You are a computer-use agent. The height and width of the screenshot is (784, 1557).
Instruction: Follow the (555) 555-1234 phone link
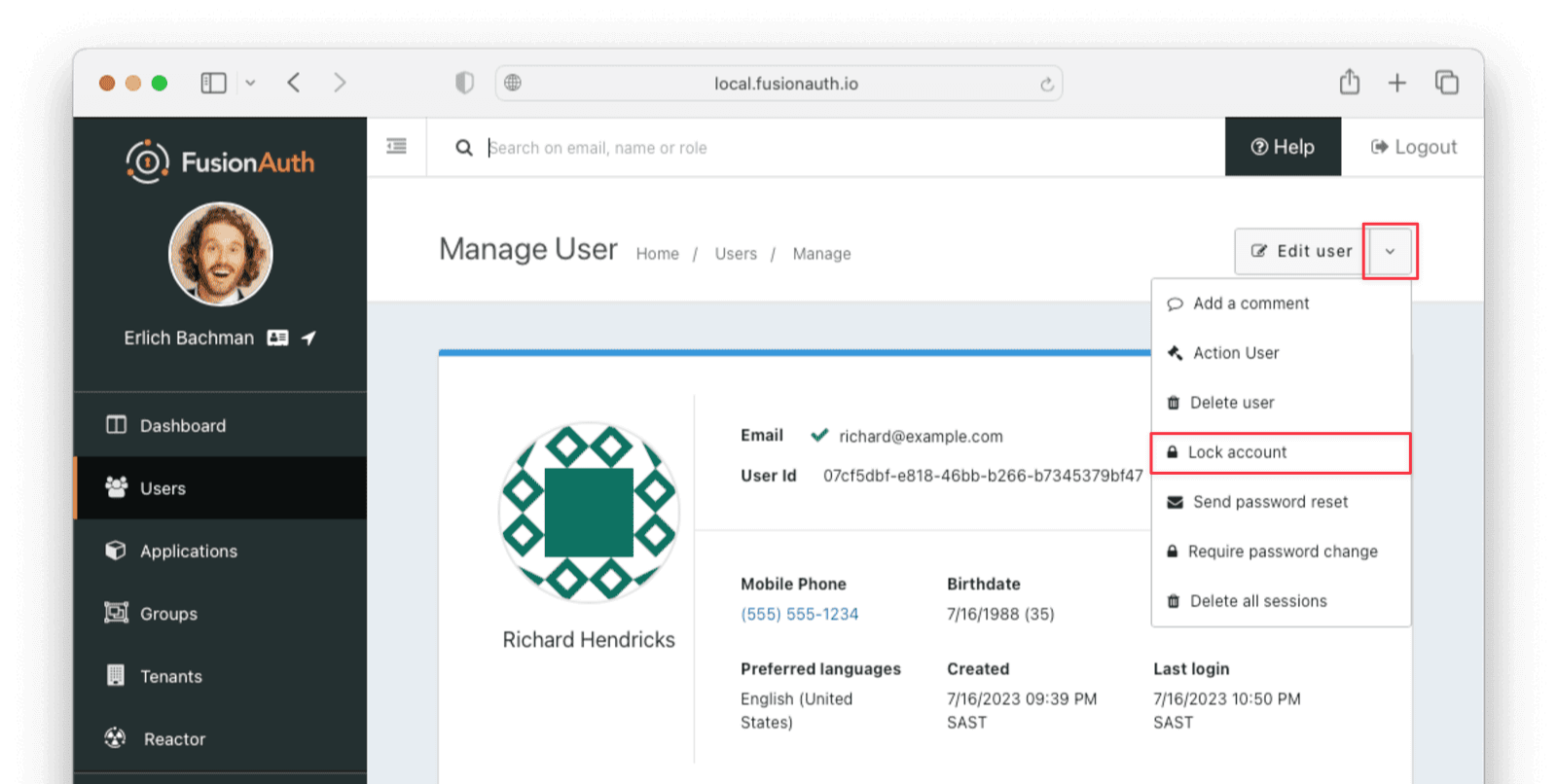(x=800, y=614)
